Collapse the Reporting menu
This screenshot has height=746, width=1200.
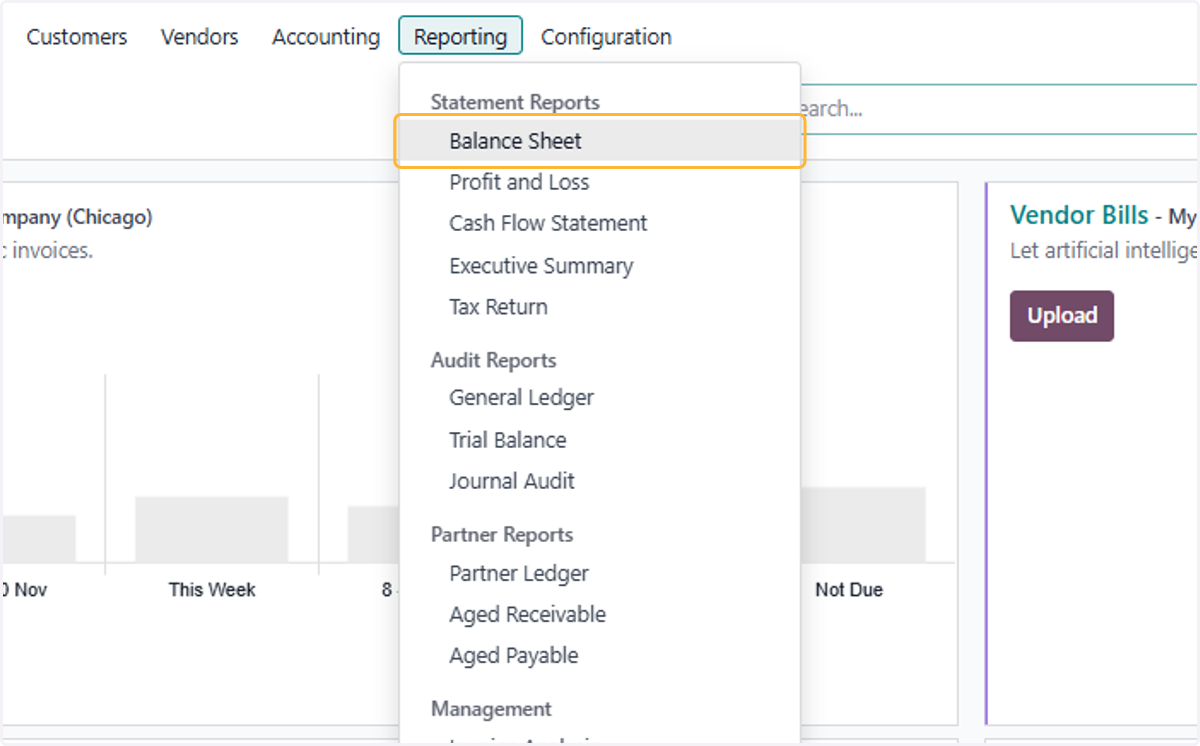[x=460, y=36]
